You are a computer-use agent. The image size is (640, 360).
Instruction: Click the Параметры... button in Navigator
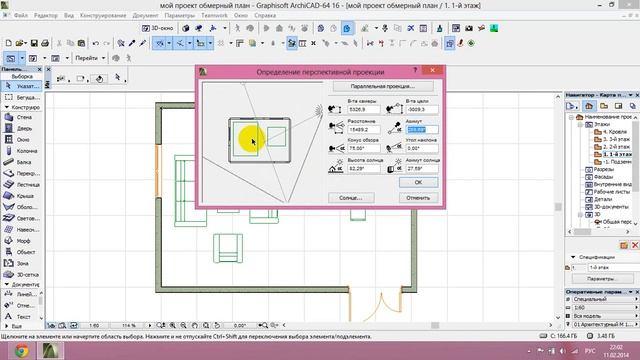coord(602,279)
